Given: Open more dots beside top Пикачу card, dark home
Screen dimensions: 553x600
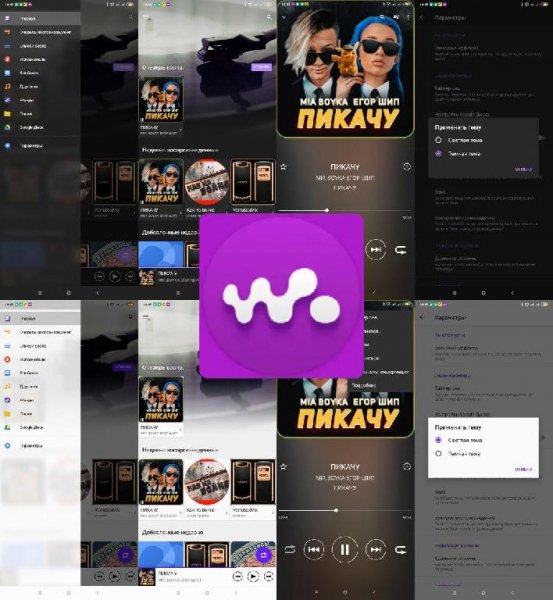Looking at the screenshot, I should point(181,130).
